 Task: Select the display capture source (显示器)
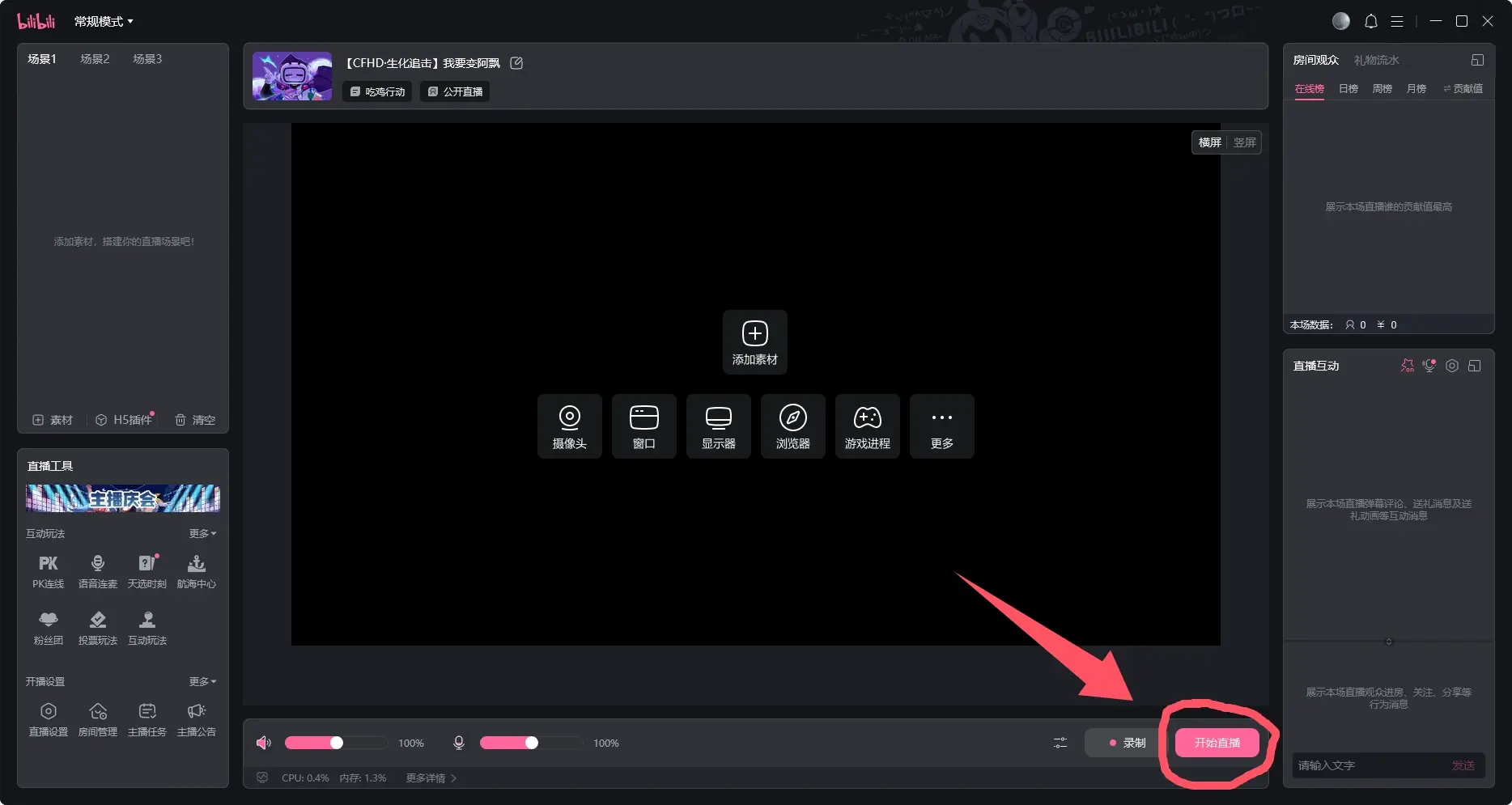tap(718, 426)
